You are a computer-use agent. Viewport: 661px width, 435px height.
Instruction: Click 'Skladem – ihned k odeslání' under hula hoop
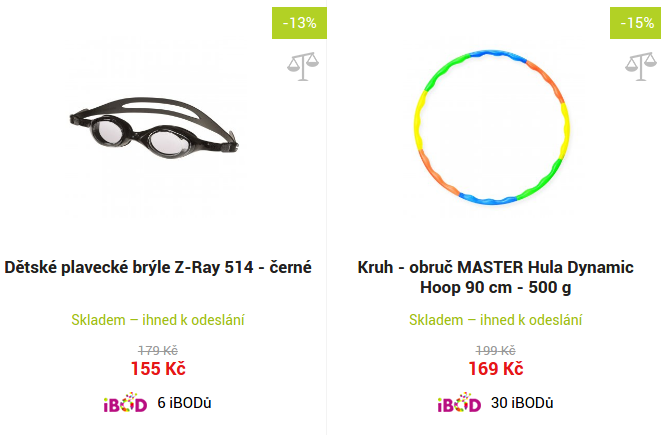[496, 320]
